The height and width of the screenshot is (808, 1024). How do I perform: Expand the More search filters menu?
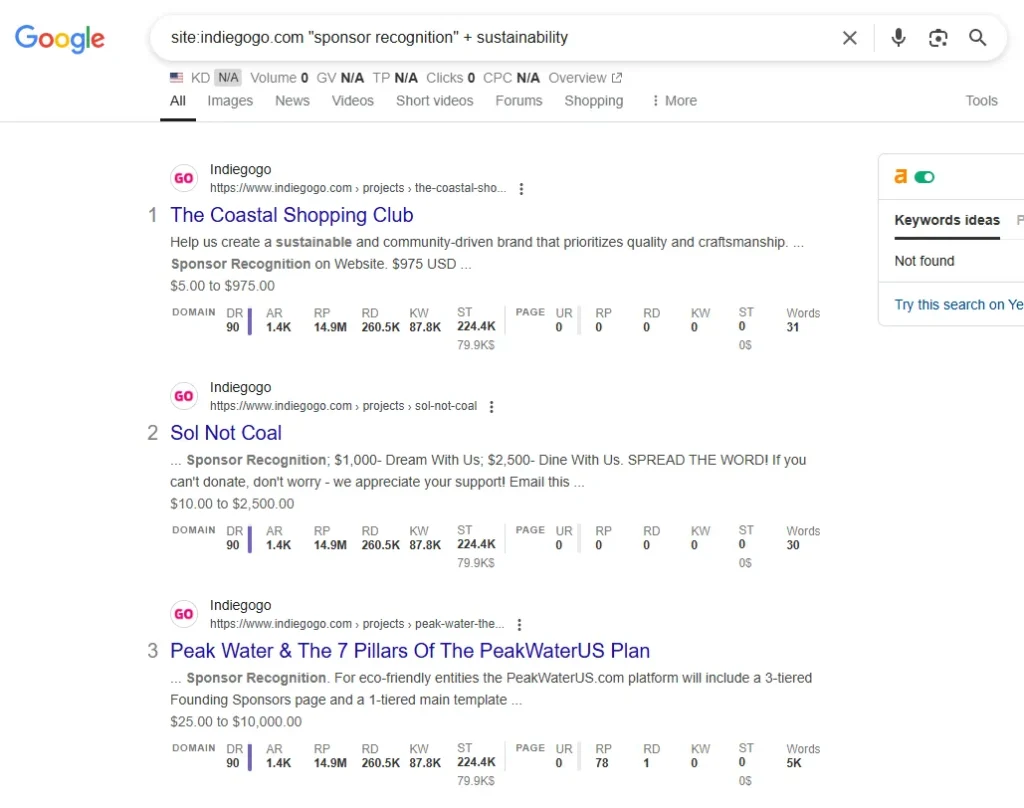pyautogui.click(x=674, y=101)
